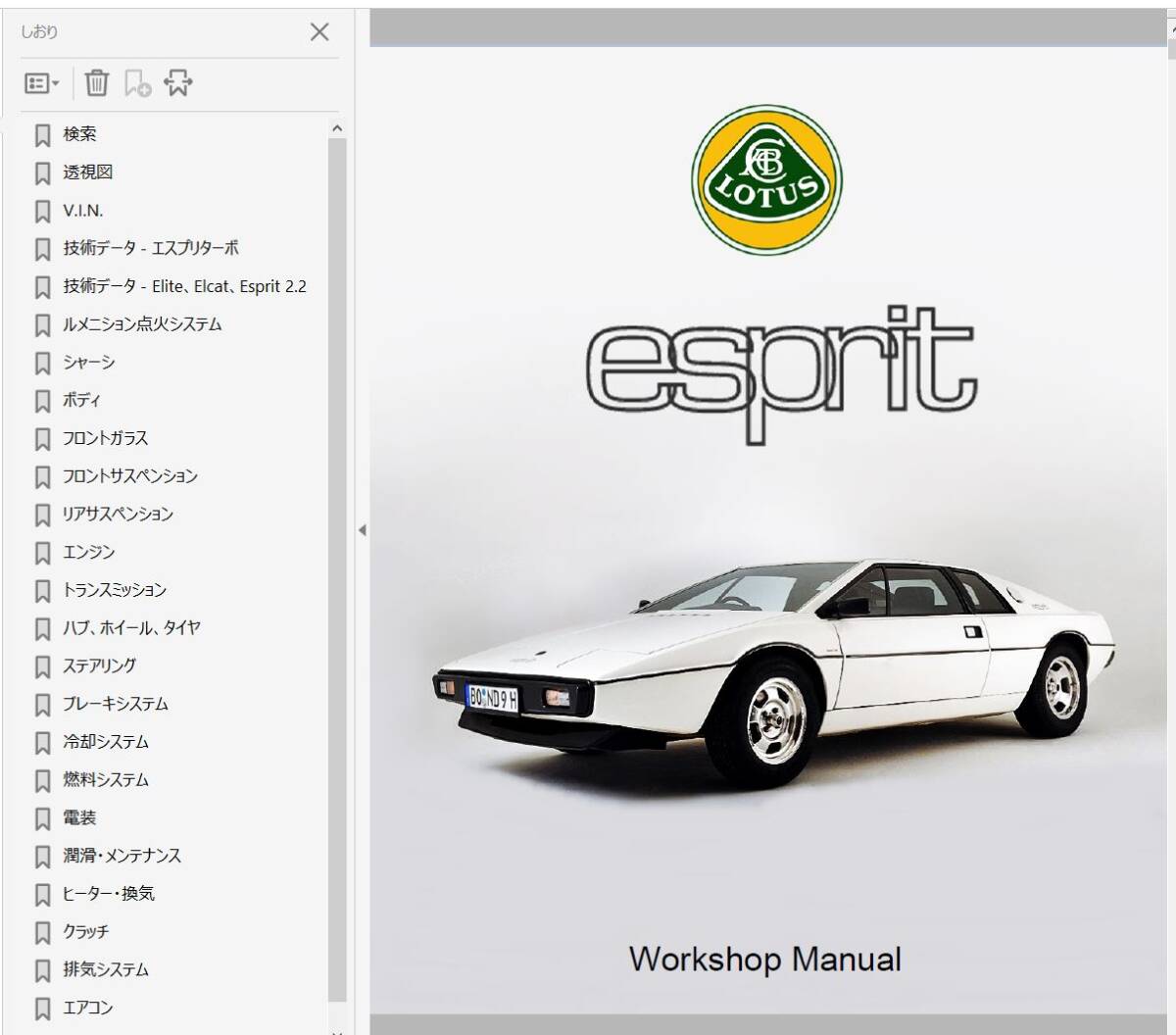Click the esprit title on the cover
This screenshot has height=1035, width=1176.
[781, 374]
